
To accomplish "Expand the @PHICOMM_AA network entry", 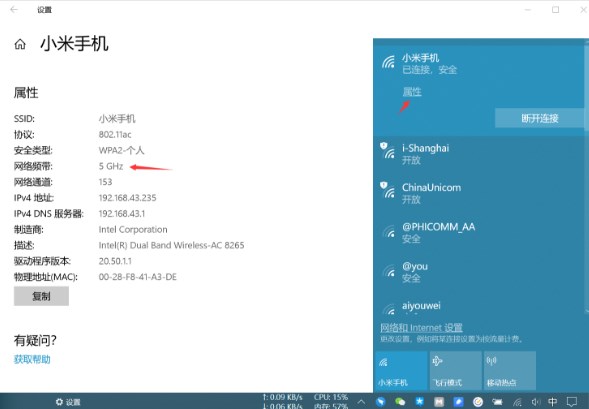I will (479, 232).
